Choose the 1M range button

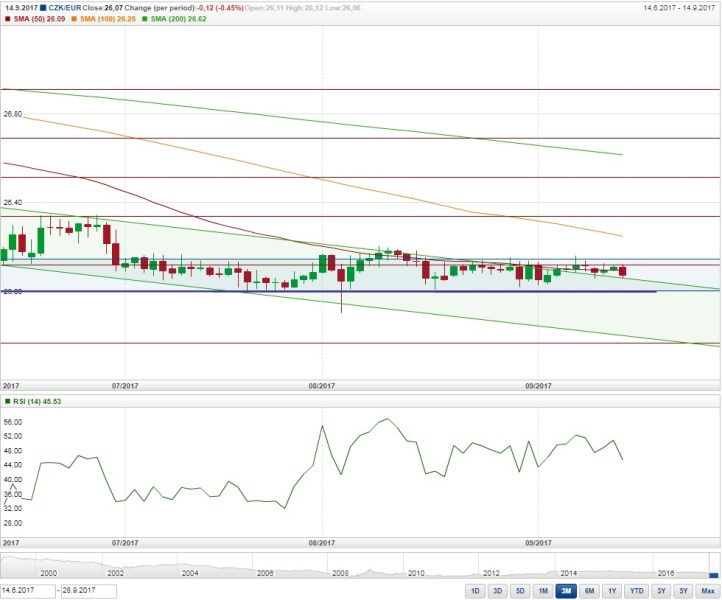point(541,591)
